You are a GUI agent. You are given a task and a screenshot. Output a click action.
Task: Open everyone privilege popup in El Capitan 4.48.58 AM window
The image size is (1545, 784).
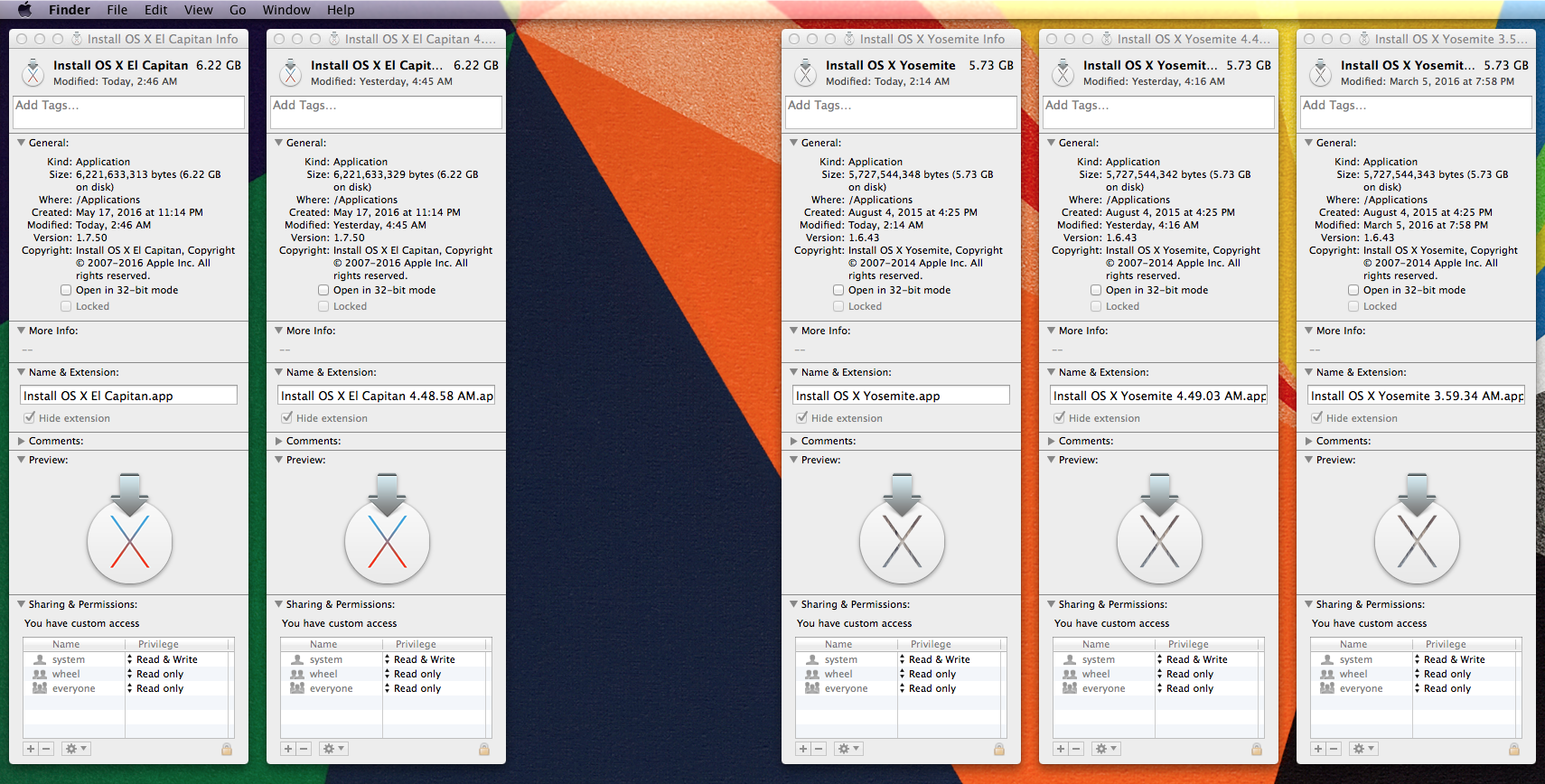[434, 688]
